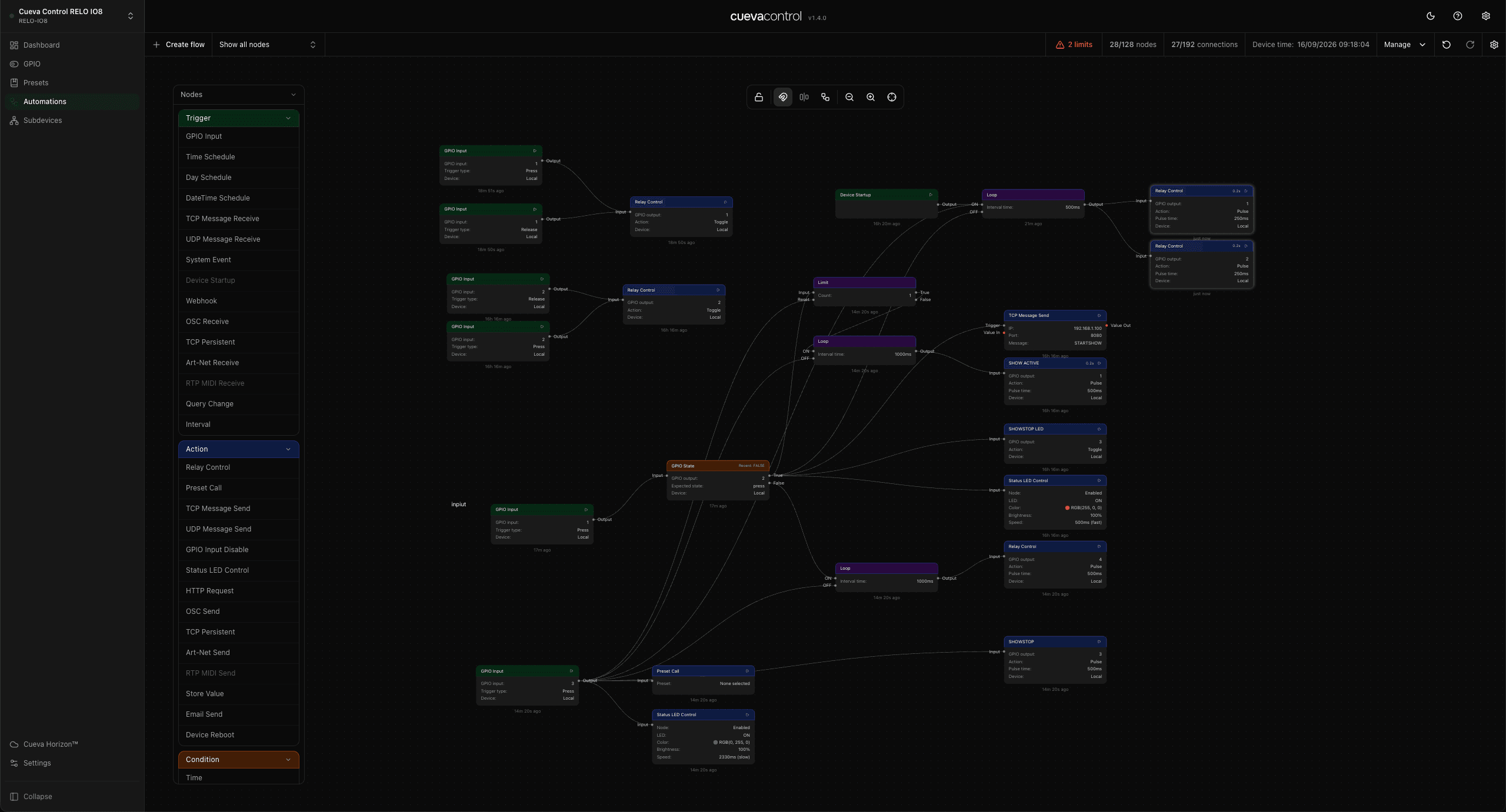Click the RGB(0, 255, 0) color dot
Screen dimensions: 1506x812
(x=715, y=743)
